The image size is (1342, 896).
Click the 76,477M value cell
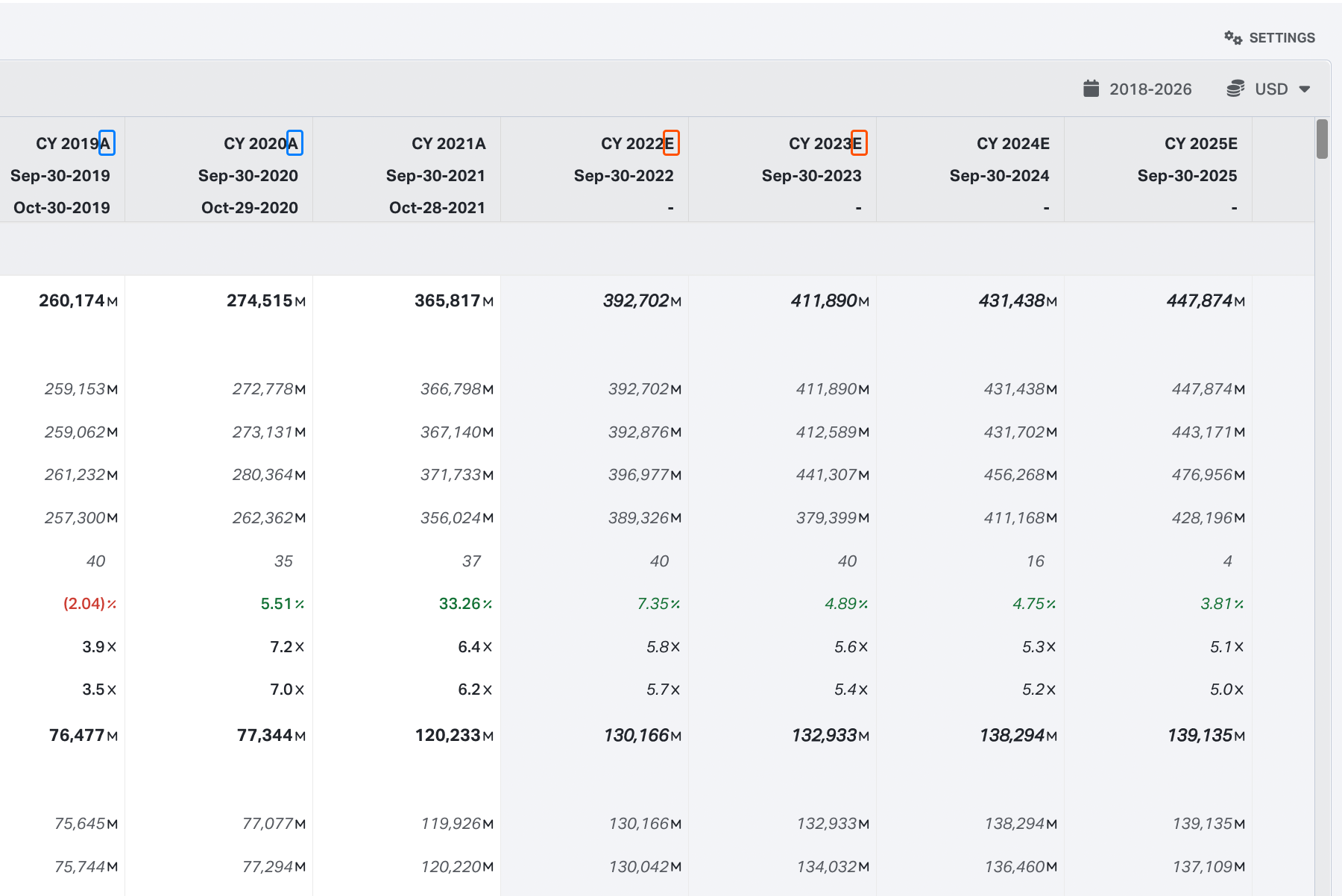click(x=84, y=736)
